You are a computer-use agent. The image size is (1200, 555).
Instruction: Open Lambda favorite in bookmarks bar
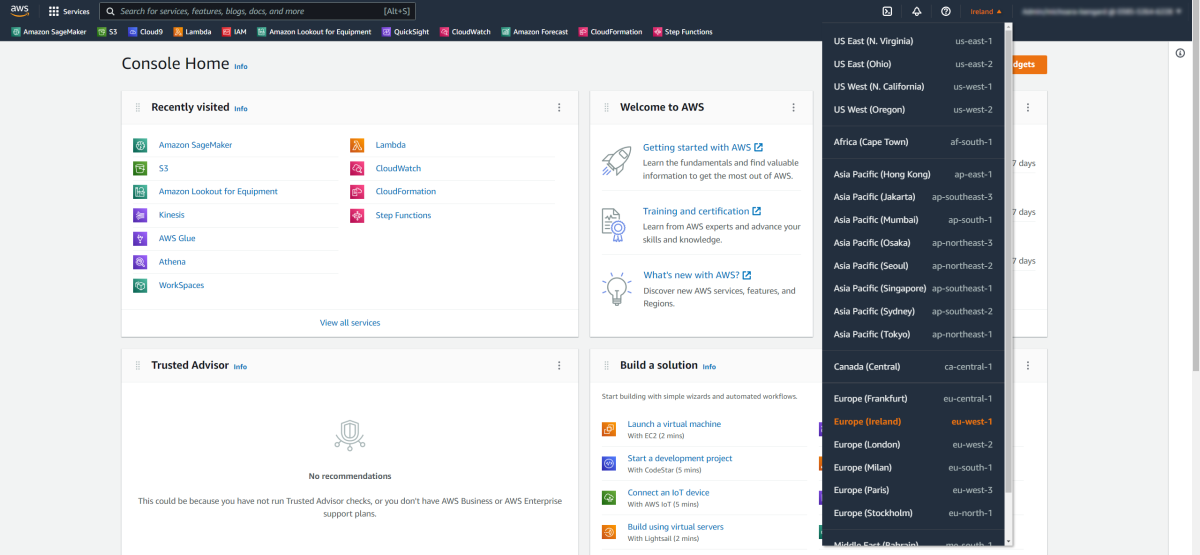tap(192, 32)
